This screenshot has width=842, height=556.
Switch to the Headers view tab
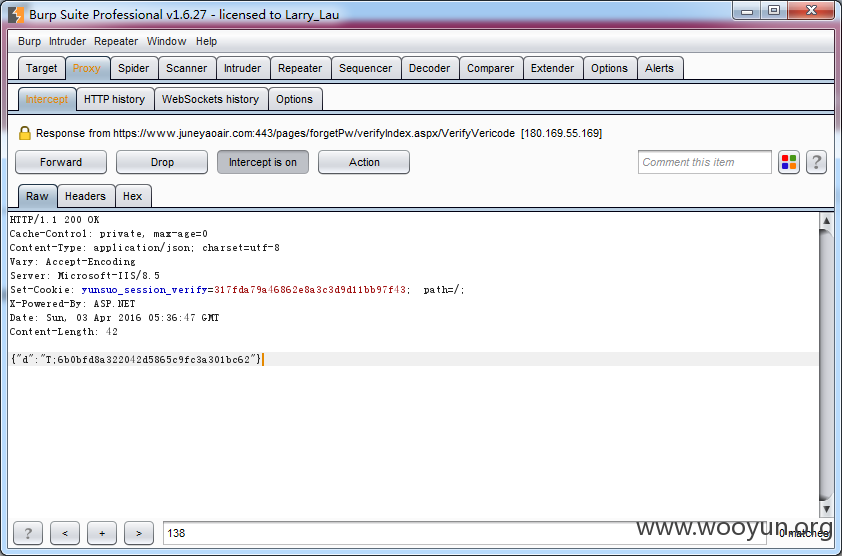[85, 196]
